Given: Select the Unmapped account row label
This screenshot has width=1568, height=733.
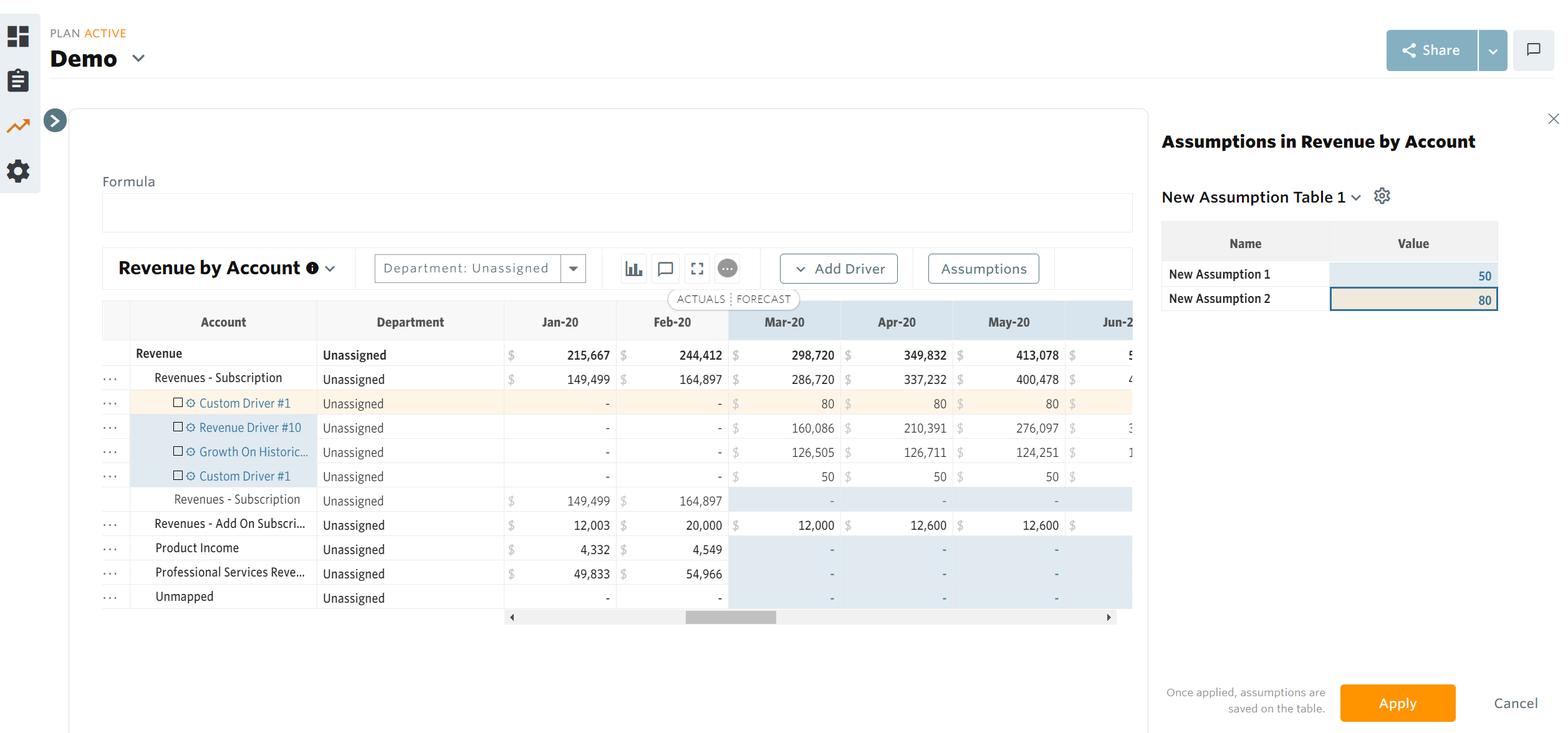Looking at the screenshot, I should 185,596.
